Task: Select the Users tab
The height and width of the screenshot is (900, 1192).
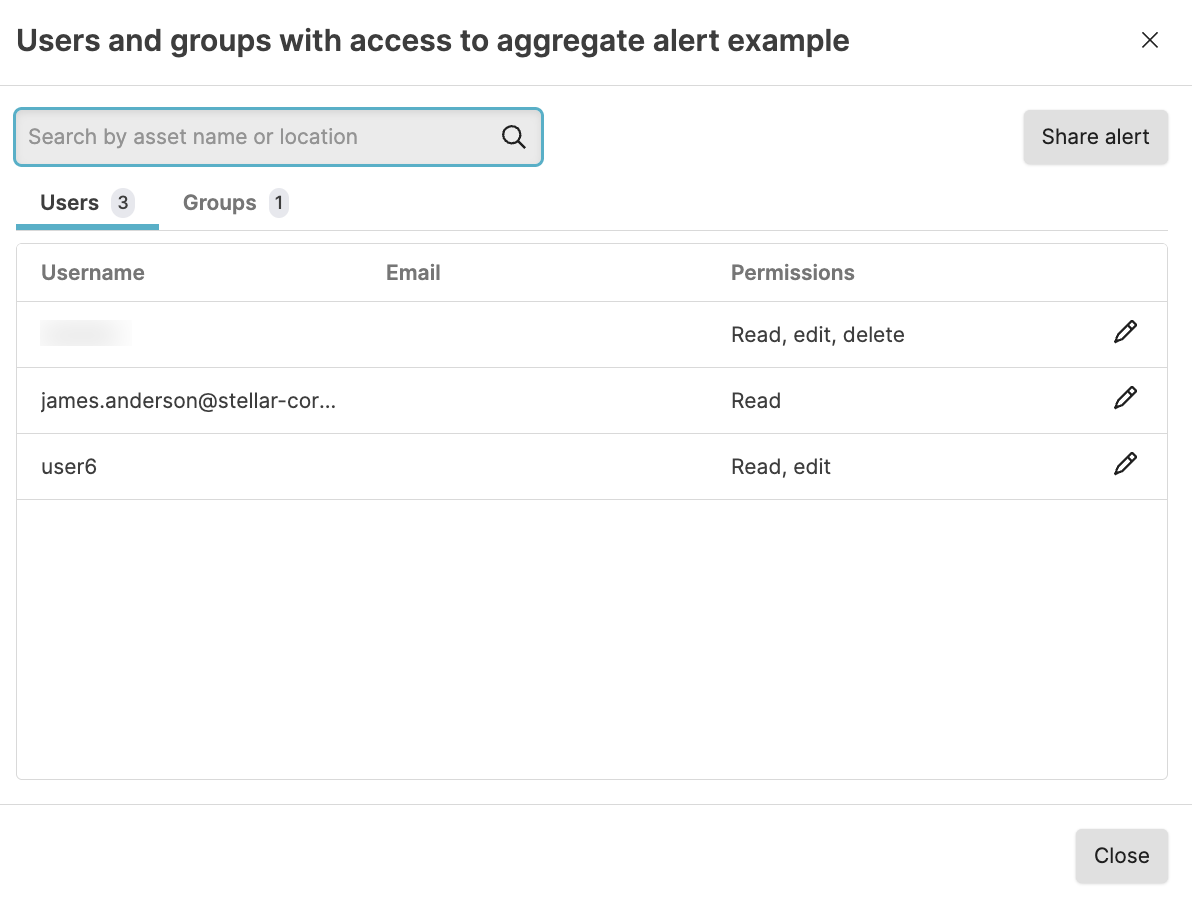Action: 70,203
